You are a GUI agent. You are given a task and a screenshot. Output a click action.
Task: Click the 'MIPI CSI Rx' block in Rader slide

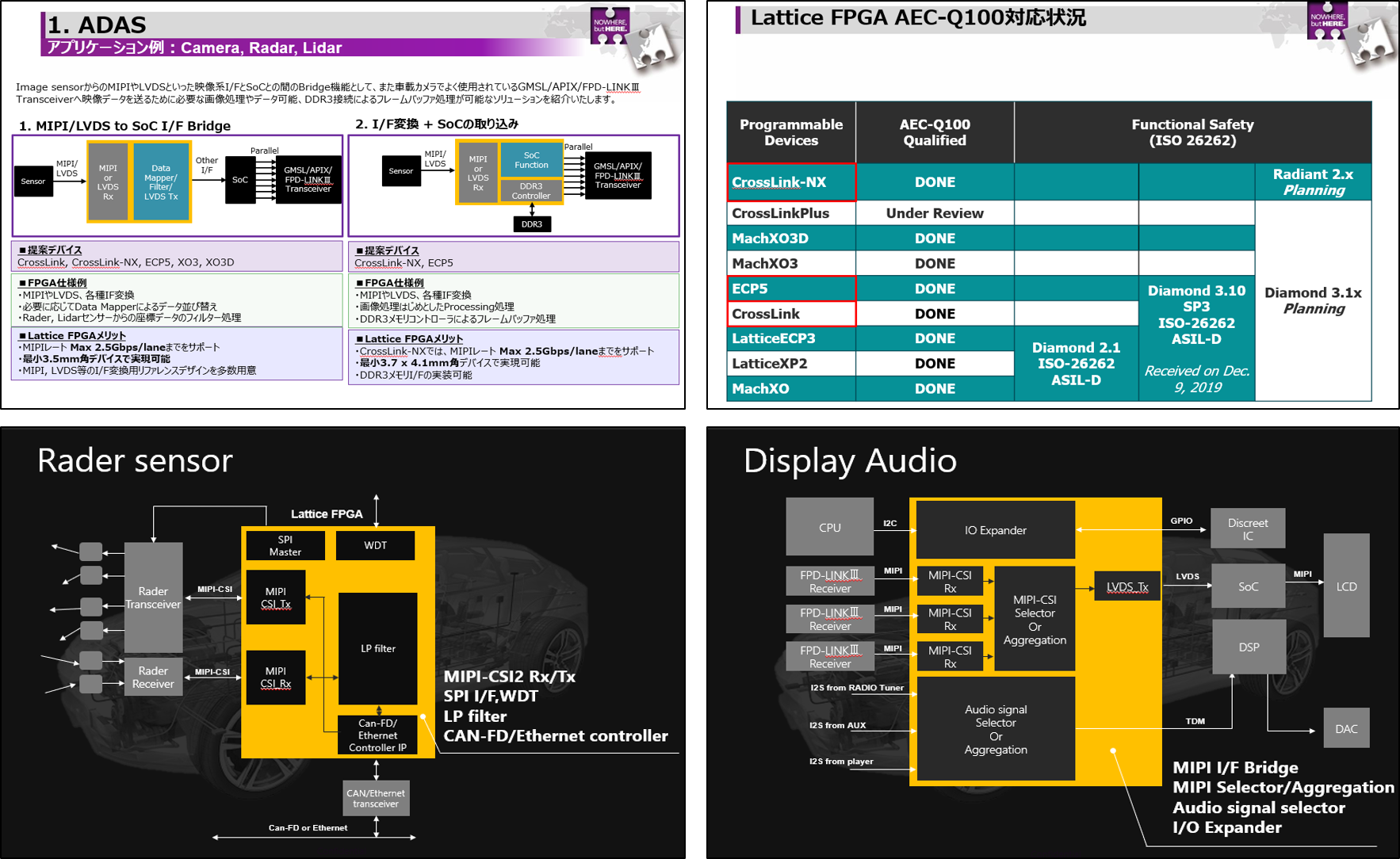[276, 677]
